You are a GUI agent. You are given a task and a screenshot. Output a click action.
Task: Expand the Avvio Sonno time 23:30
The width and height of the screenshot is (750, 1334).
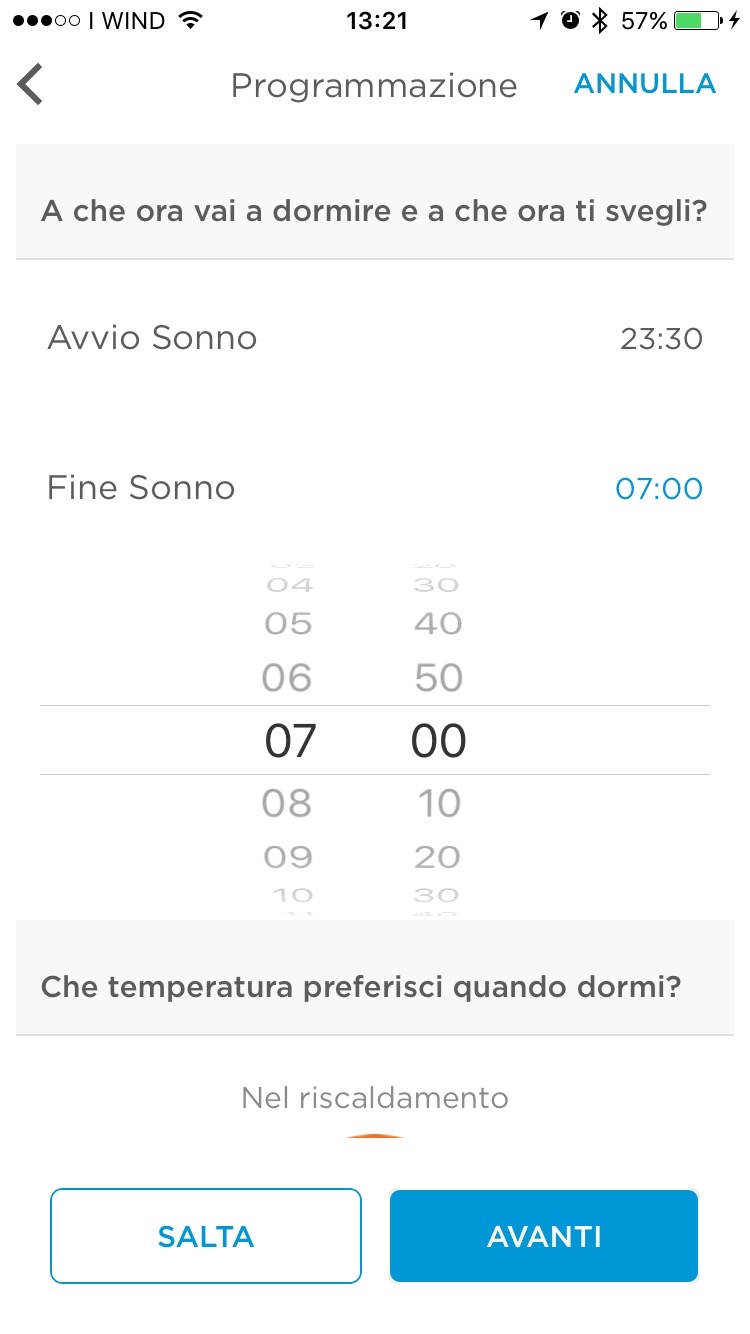(661, 339)
